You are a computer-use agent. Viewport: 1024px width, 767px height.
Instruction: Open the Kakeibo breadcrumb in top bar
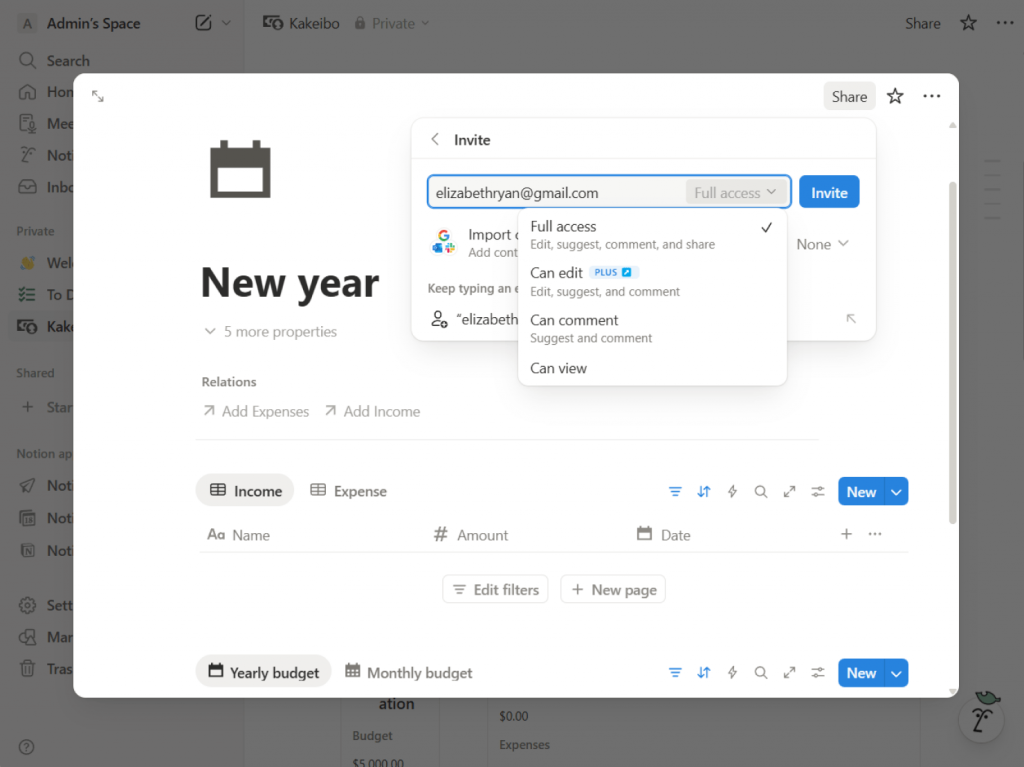click(301, 24)
